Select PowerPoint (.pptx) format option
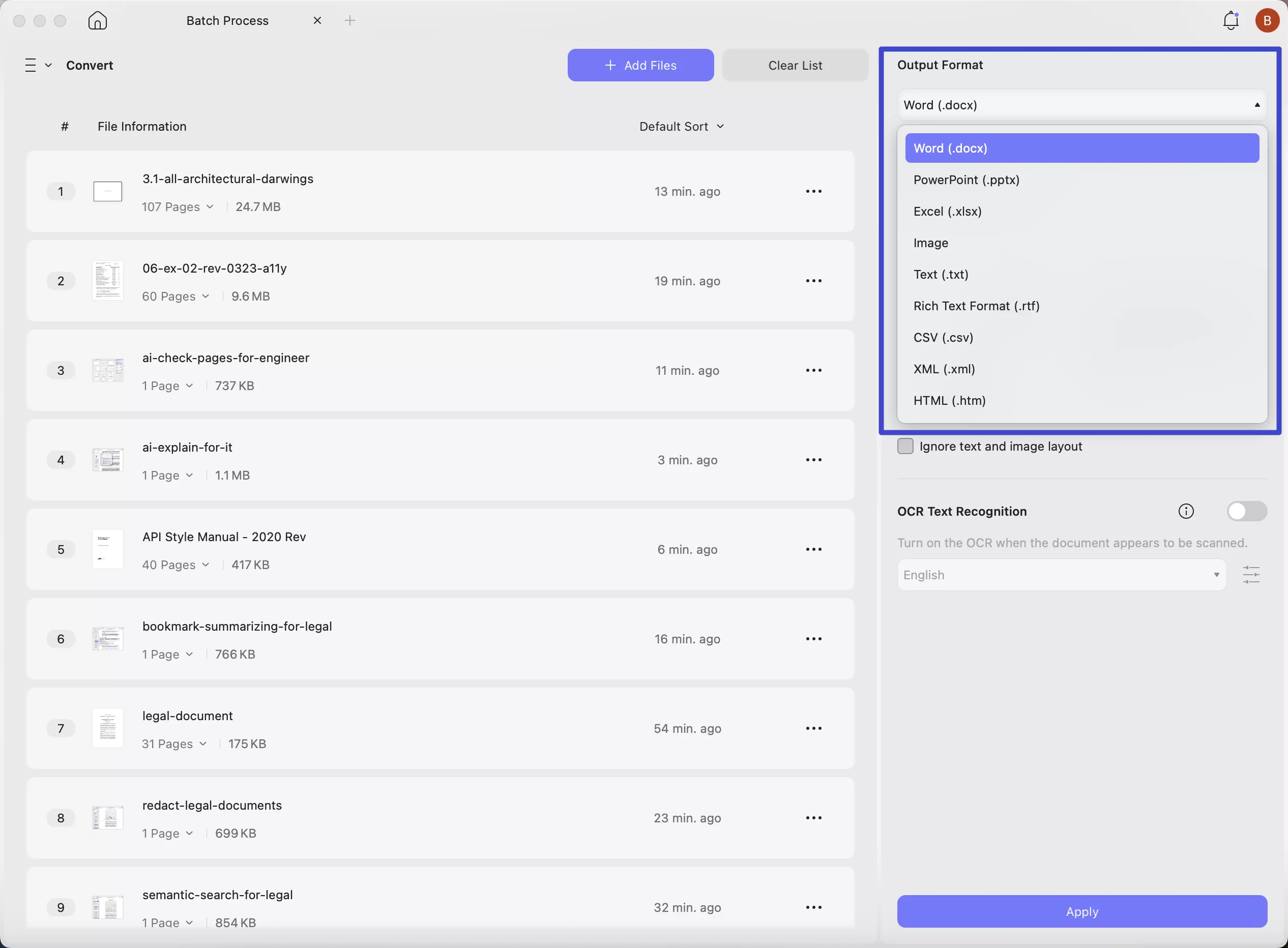 [967, 180]
